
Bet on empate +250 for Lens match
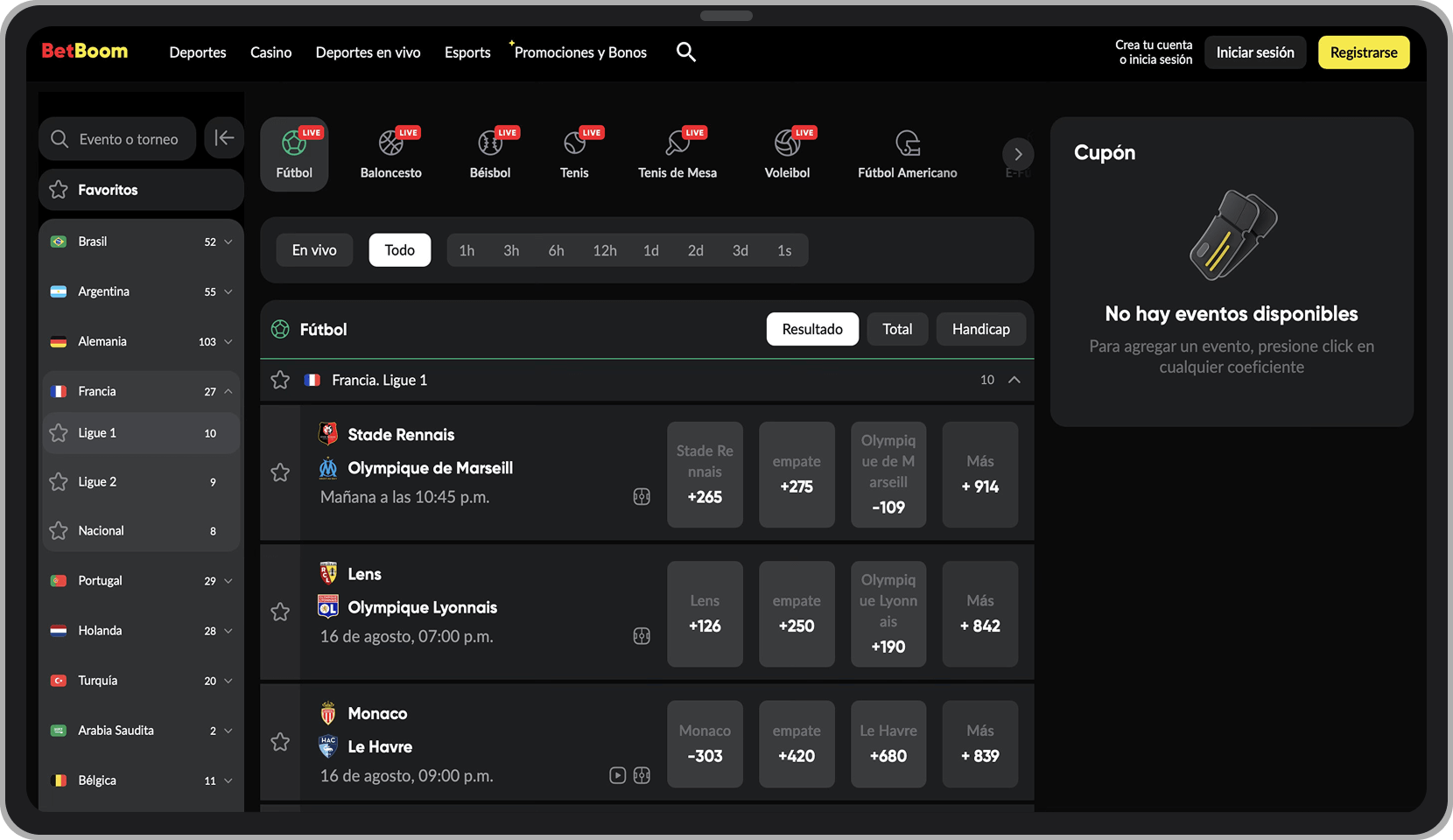click(x=797, y=613)
